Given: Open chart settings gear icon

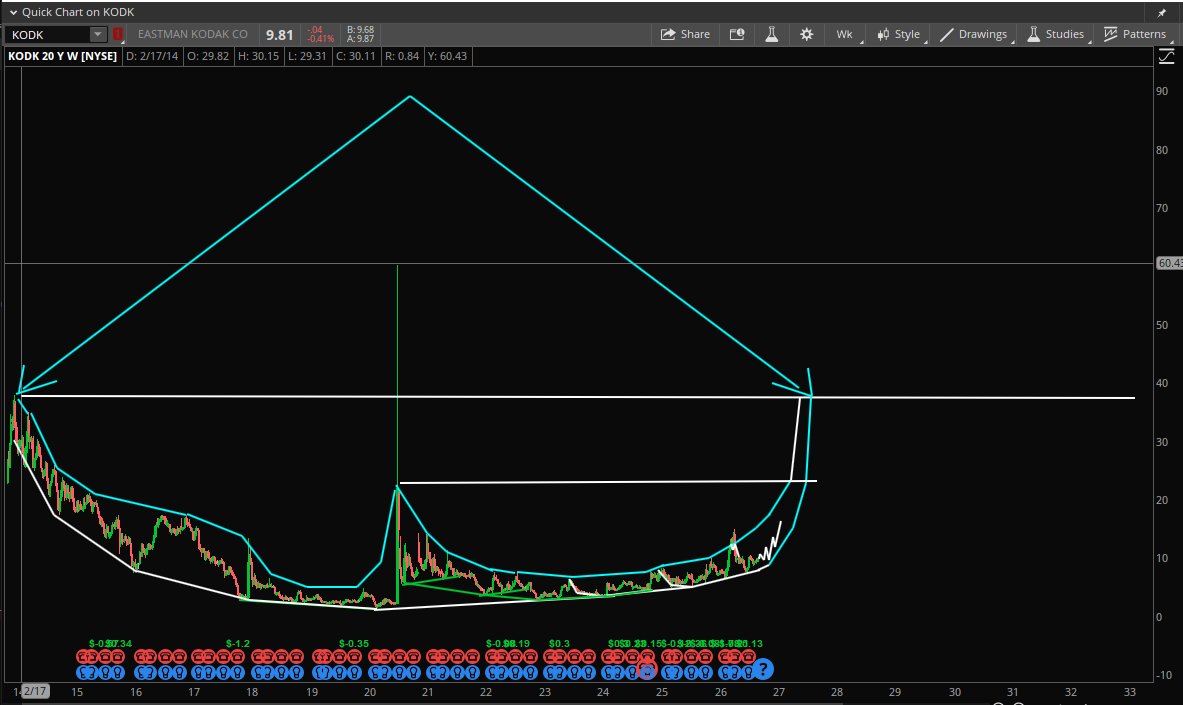Looking at the screenshot, I should pyautogui.click(x=807, y=34).
